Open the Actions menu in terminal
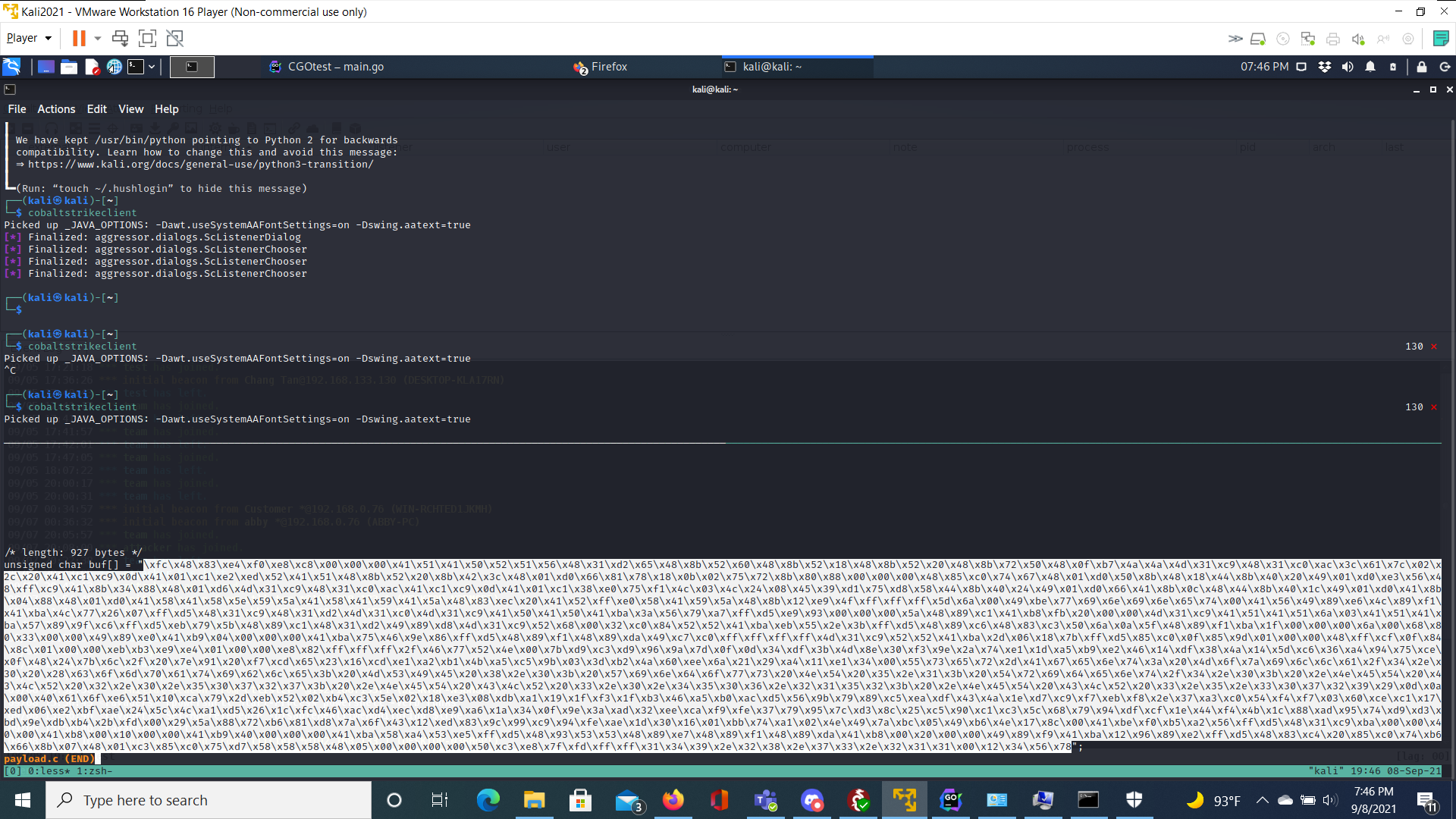The height and width of the screenshot is (819, 1456). (x=56, y=109)
